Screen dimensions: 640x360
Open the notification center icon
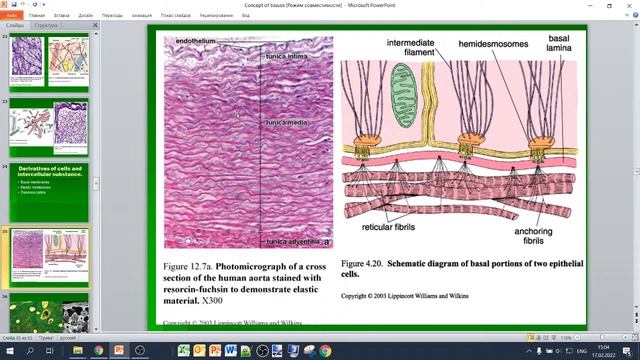[627, 351]
